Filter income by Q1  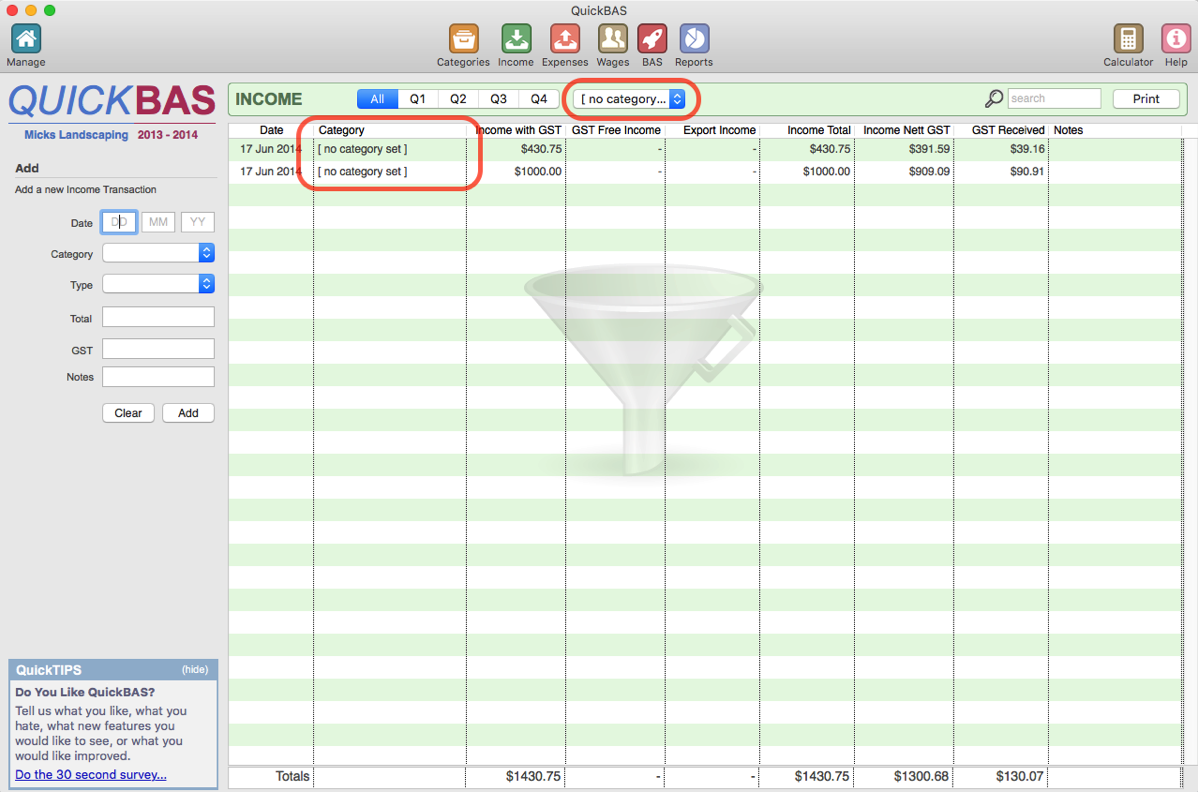tap(418, 99)
